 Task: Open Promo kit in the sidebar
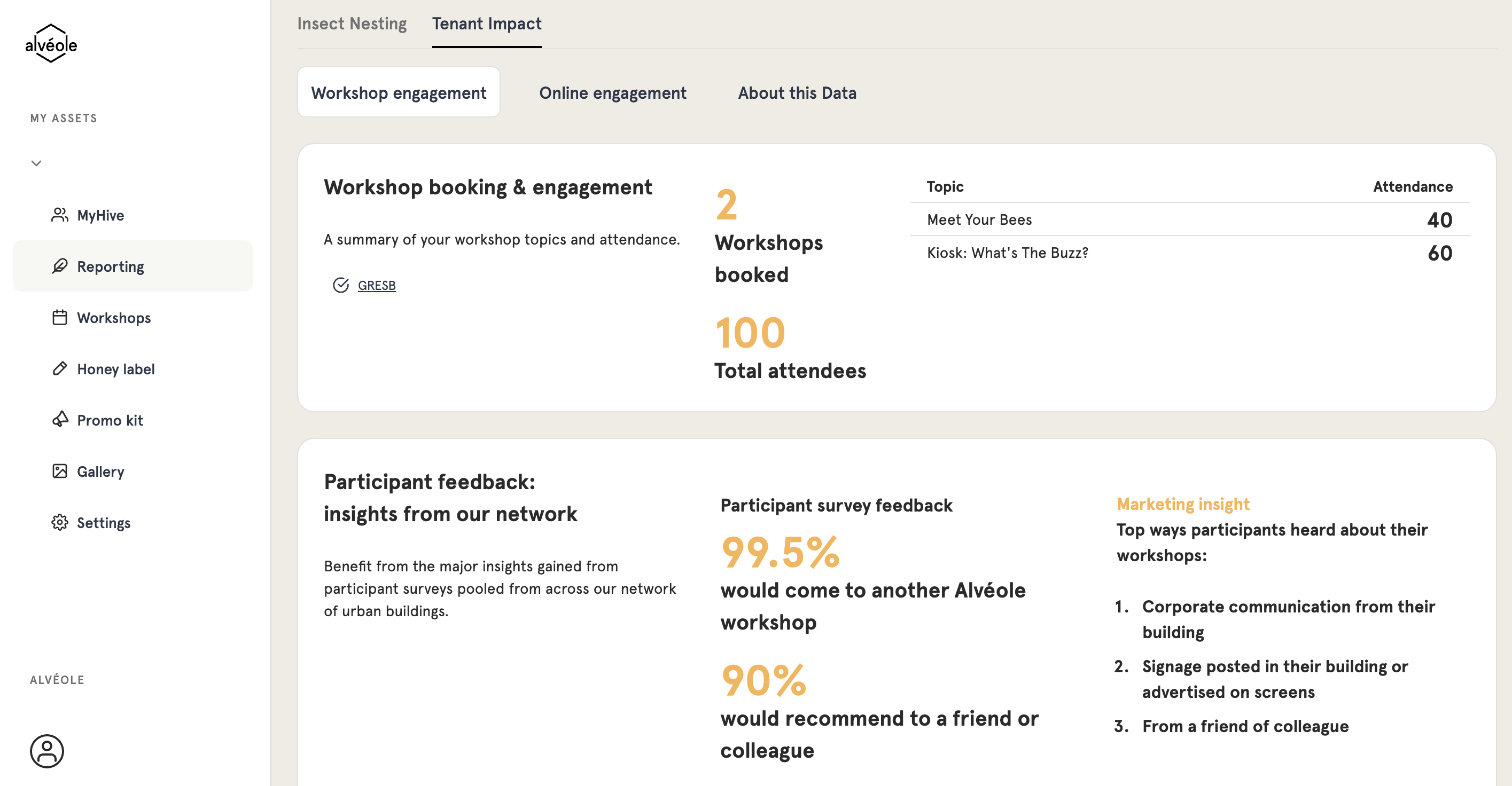click(133, 419)
